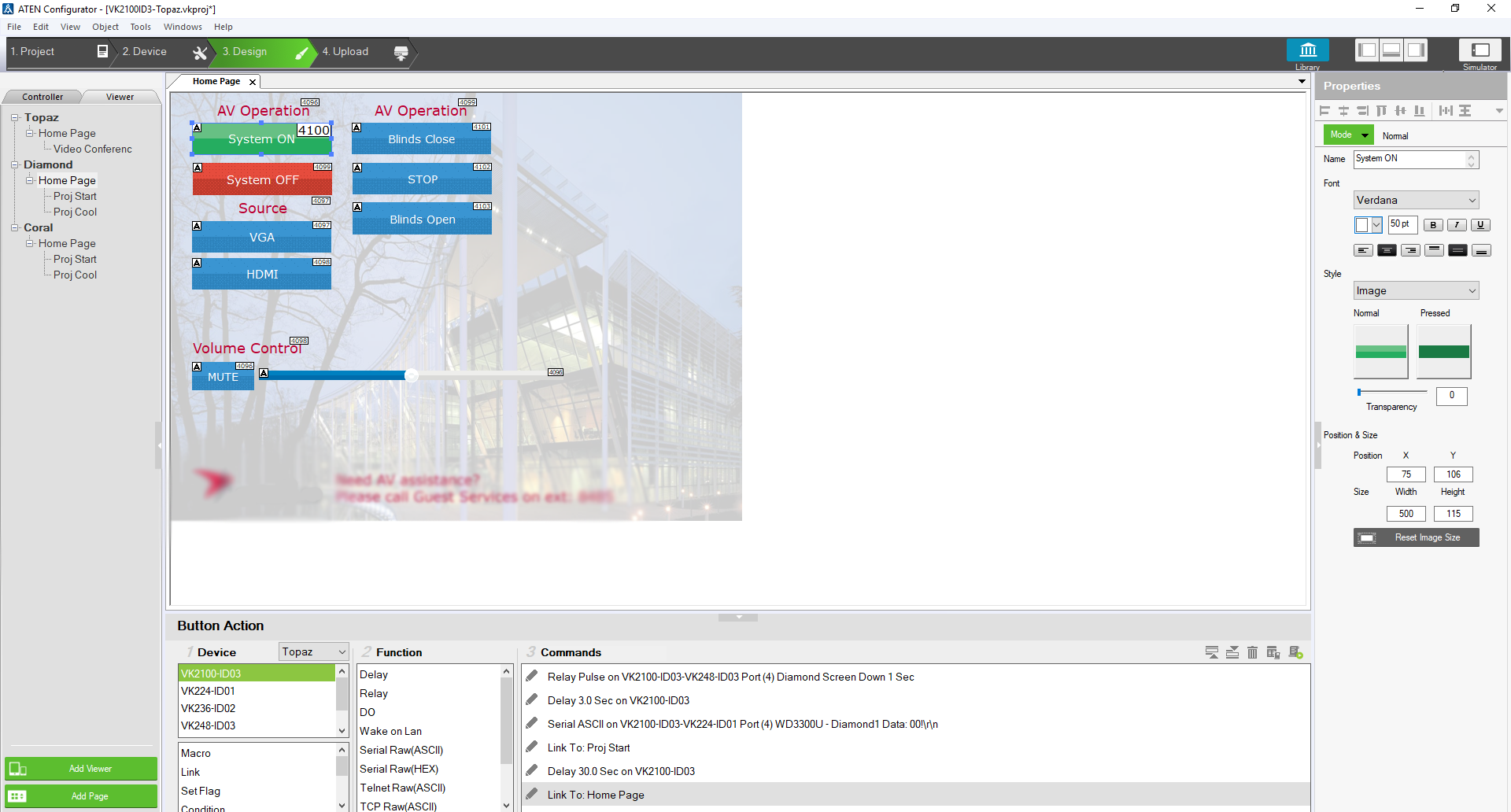
Task: Open the font color swatch picker
Action: pyautogui.click(x=1368, y=225)
